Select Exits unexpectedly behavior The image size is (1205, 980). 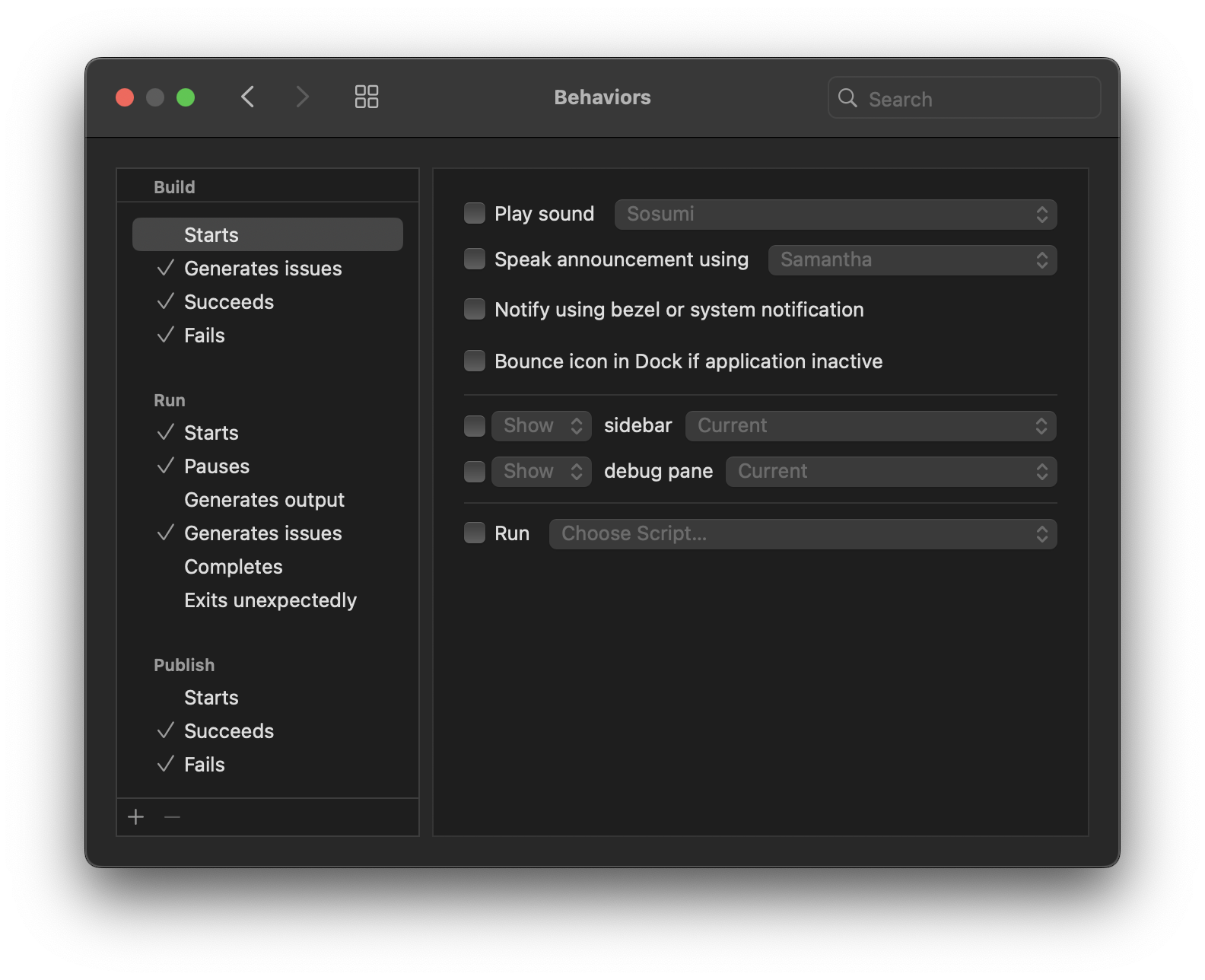(268, 600)
